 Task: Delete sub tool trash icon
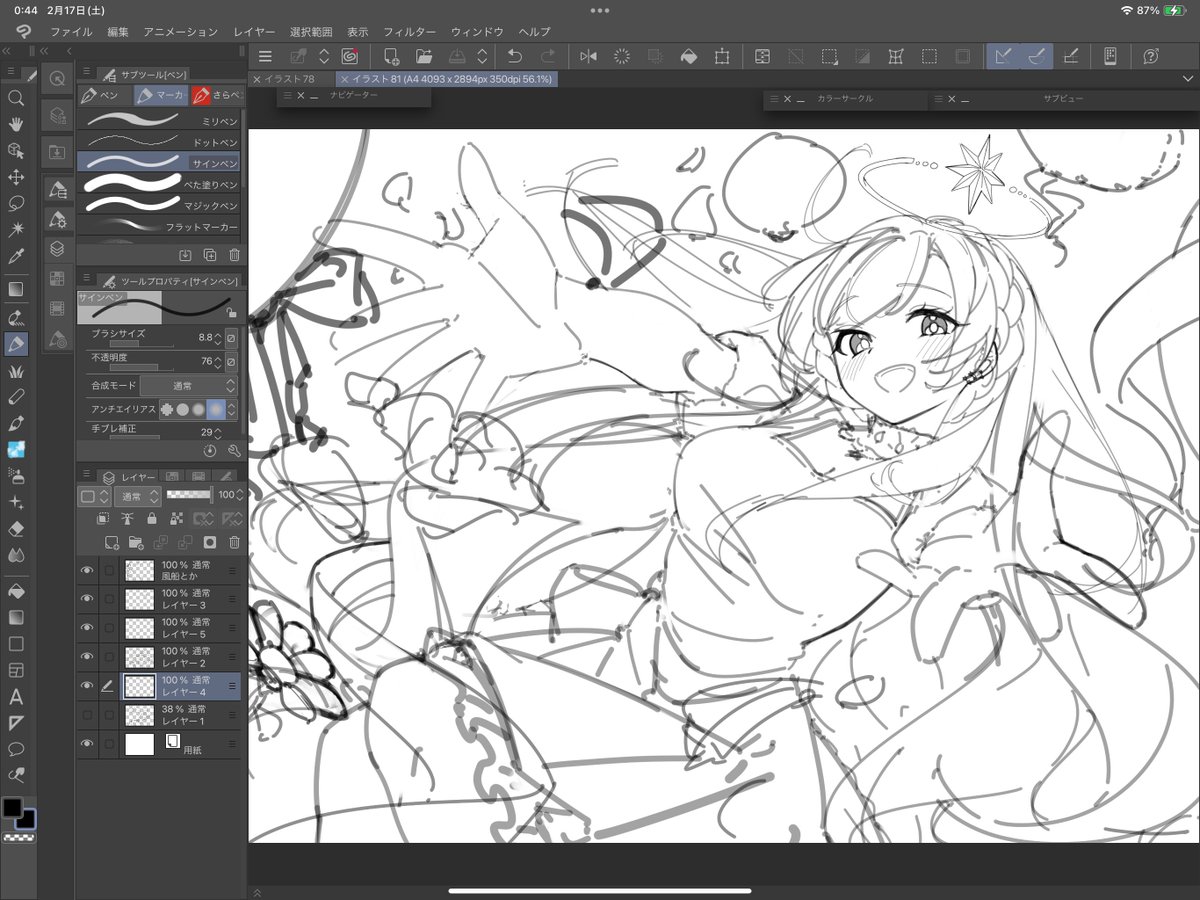point(234,256)
